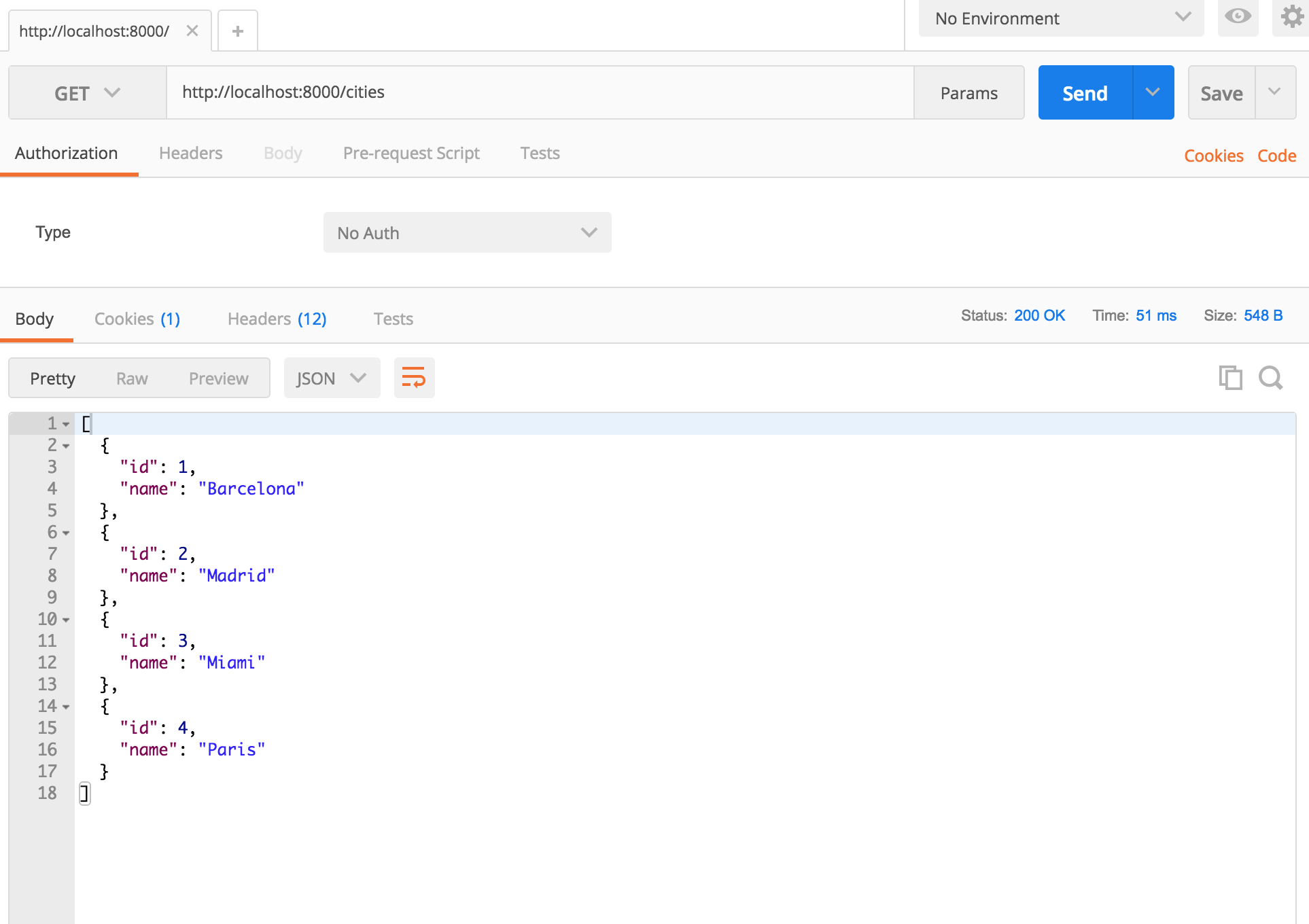Expand the No Environment selector
The image size is (1309, 924).
click(1060, 18)
